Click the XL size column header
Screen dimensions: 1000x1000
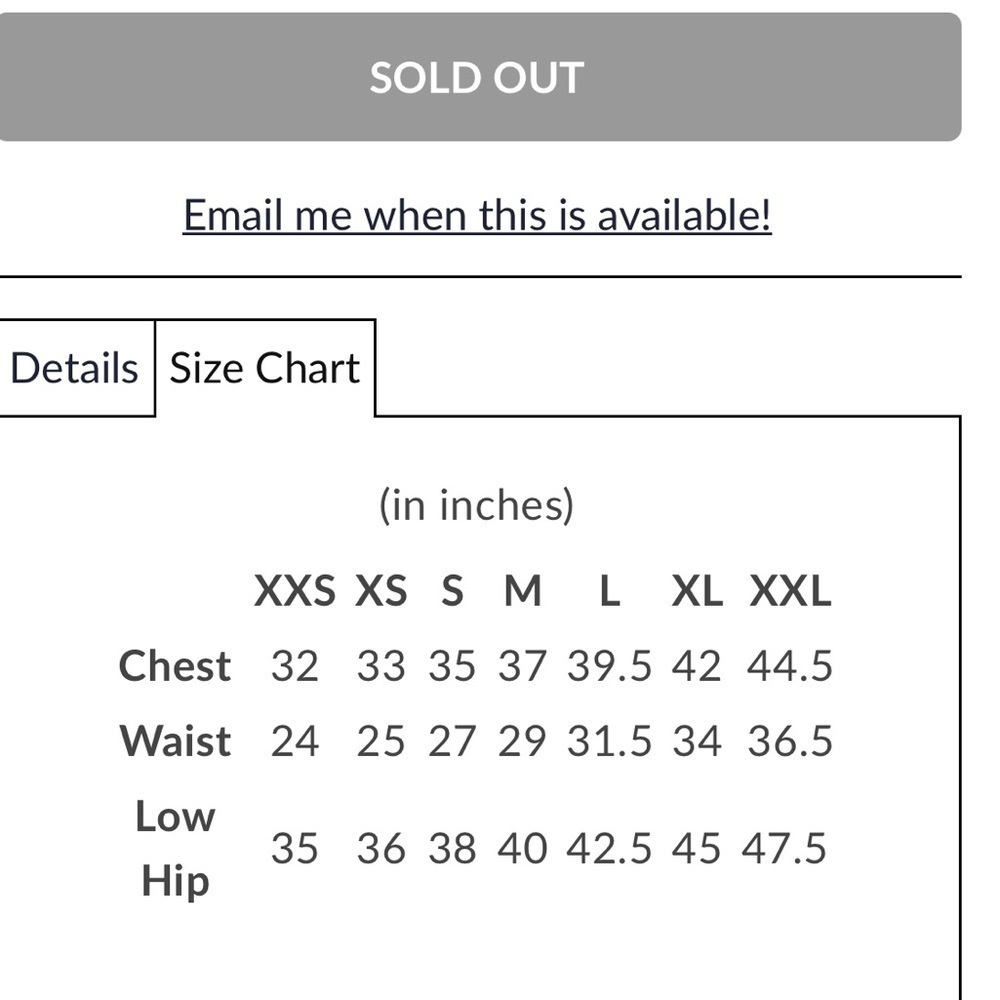point(697,591)
